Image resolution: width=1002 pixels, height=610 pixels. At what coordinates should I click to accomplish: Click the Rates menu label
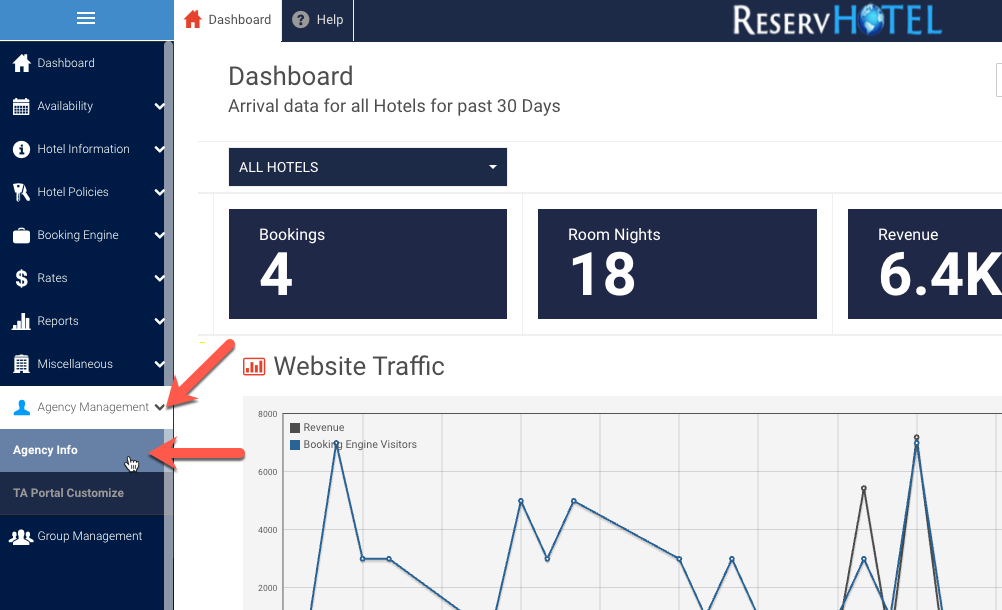pos(52,278)
